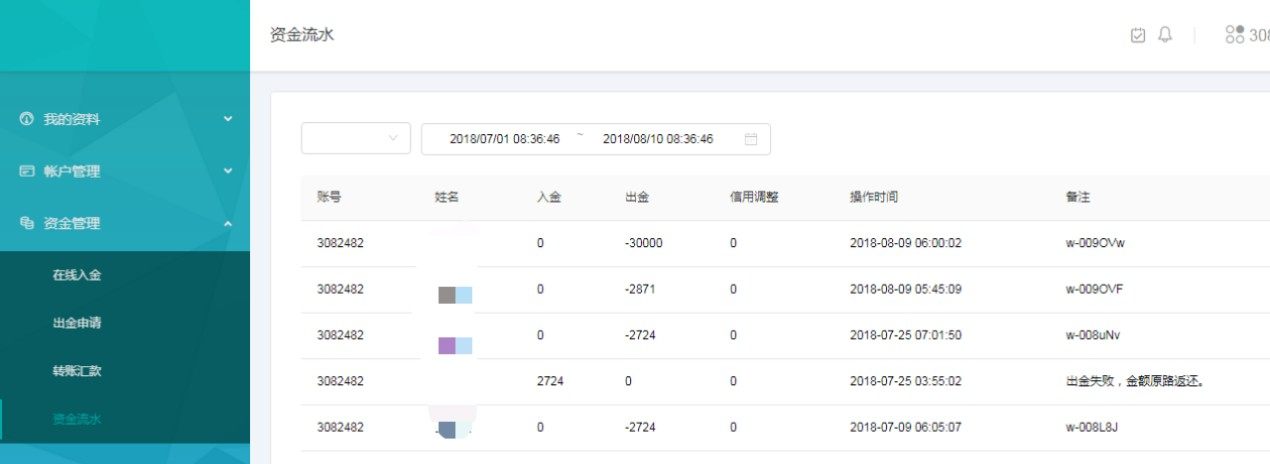Click the 帐户管理 card icon in sidebar
The image size is (1270, 464).
[x=27, y=171]
